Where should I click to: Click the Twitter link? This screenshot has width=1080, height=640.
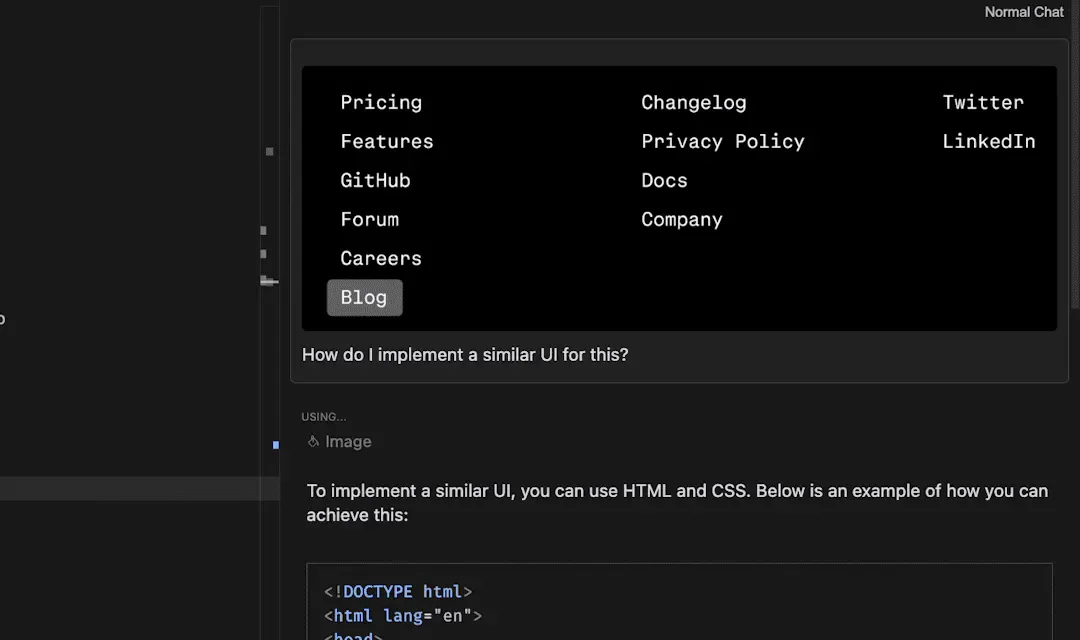pos(983,103)
